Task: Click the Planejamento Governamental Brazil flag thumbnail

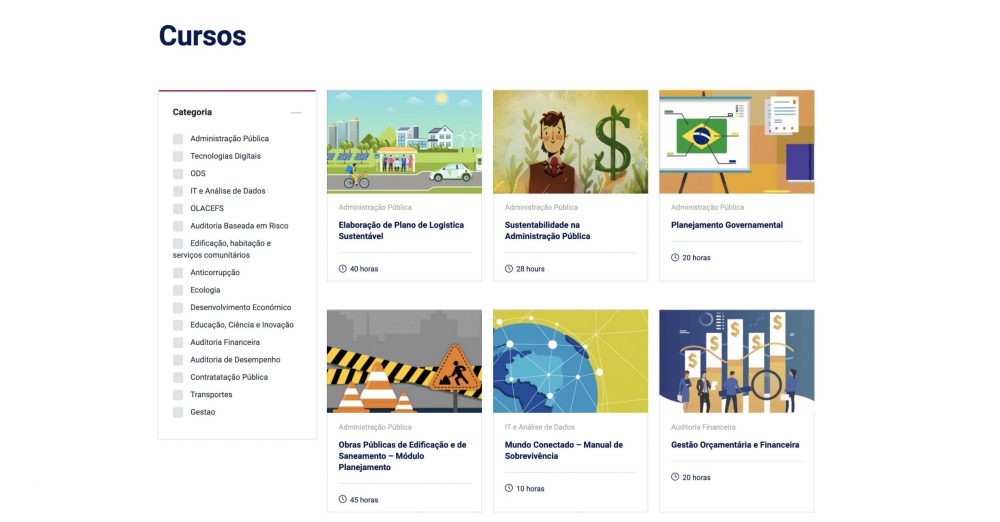Action: pos(736,141)
